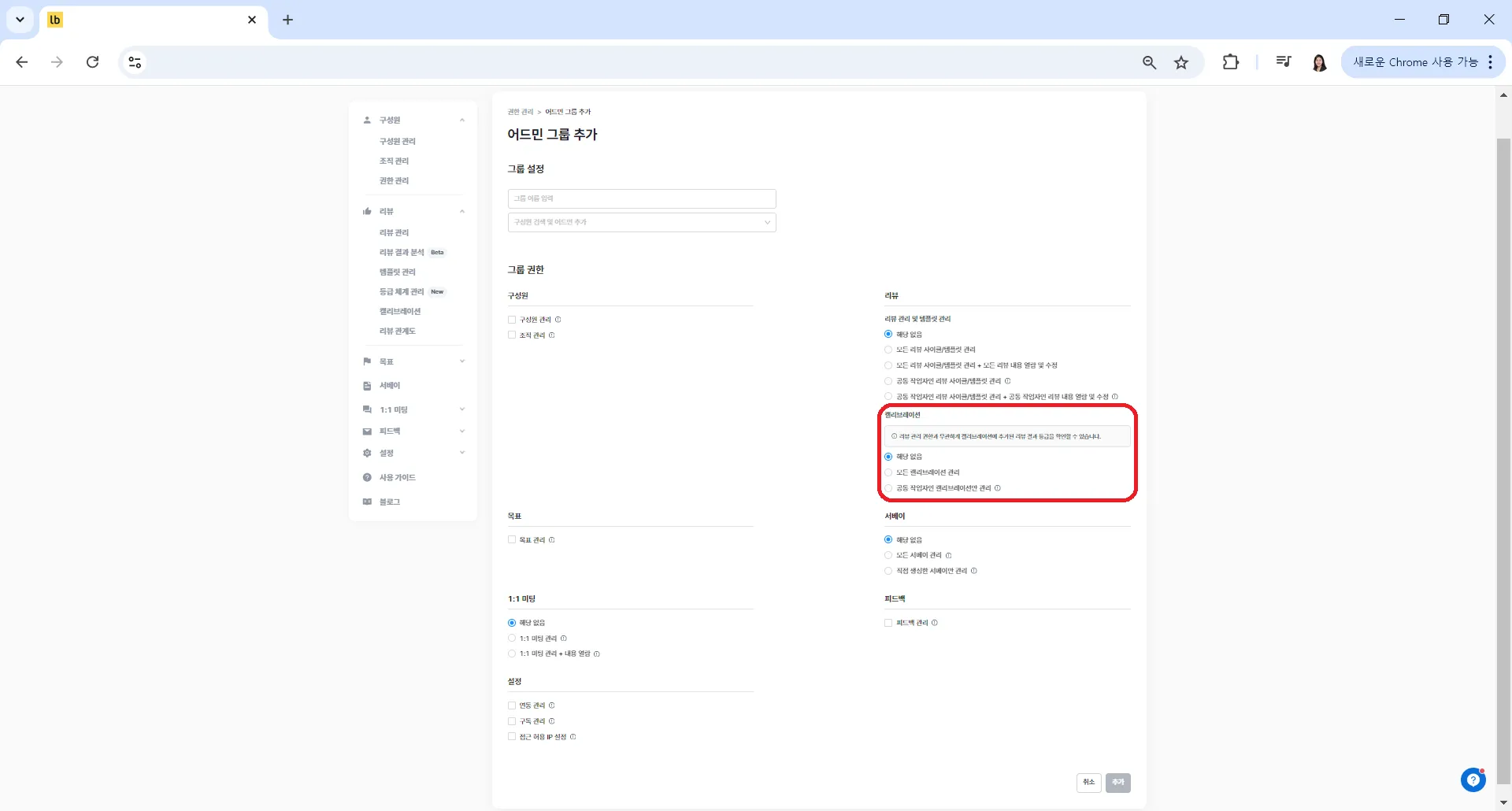Image resolution: width=1512 pixels, height=811 pixels.
Task: Click the 목표 flag icon in sidebar
Action: pyautogui.click(x=367, y=361)
